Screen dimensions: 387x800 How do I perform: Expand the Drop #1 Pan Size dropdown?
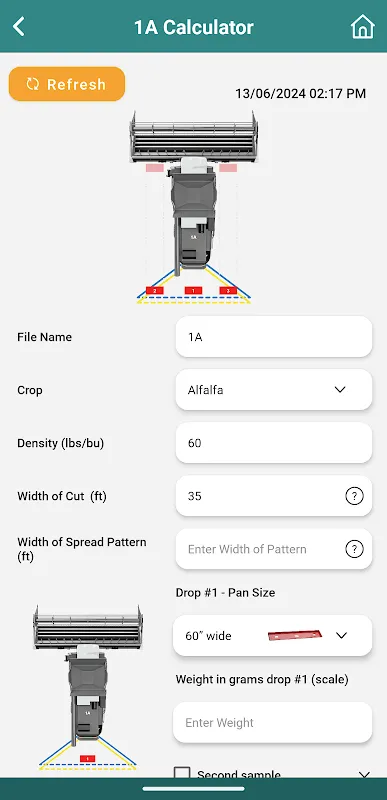(x=273, y=636)
